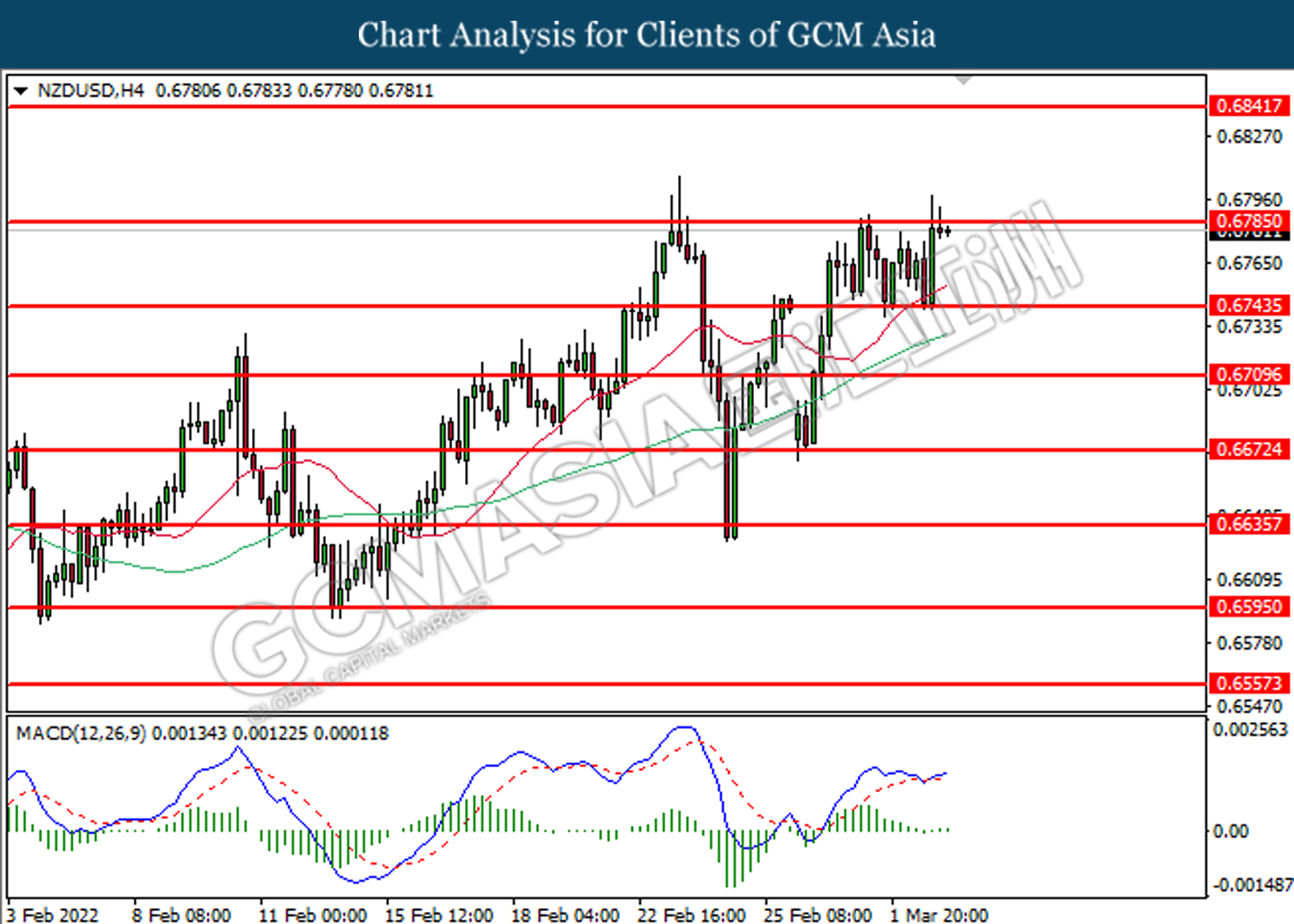This screenshot has height=924, width=1294.
Task: Click the 0.66095 price axis value
Action: coord(1249,580)
